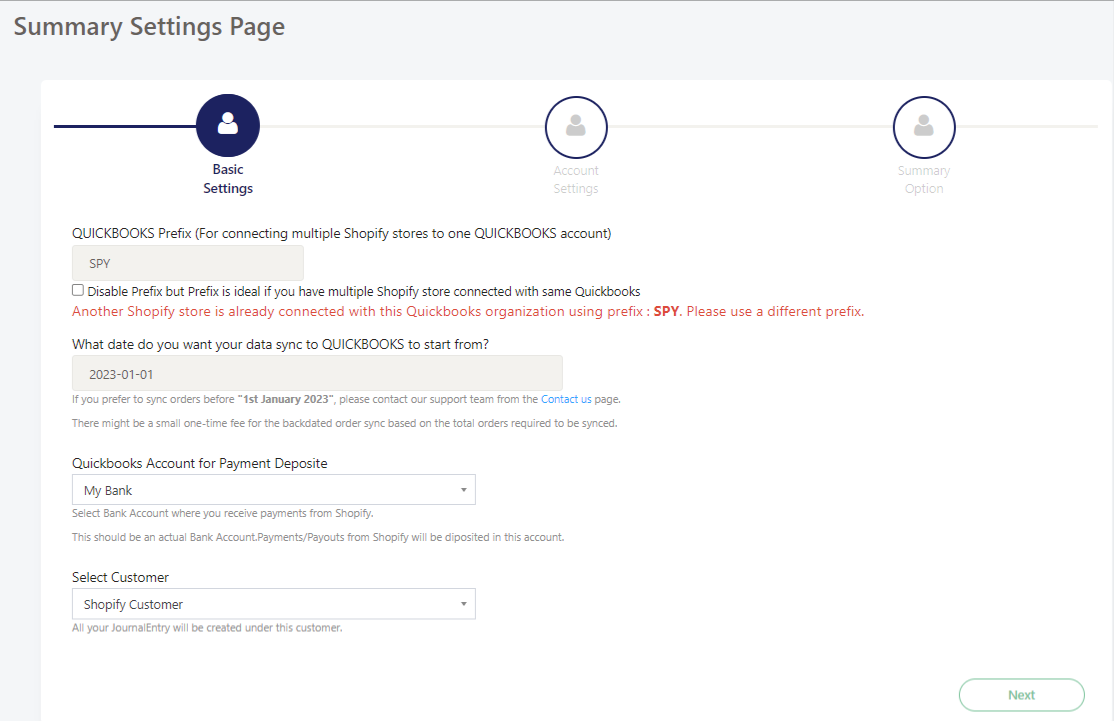This screenshot has height=721, width=1114.
Task: Open the Account Settings step label
Action: 576,180
